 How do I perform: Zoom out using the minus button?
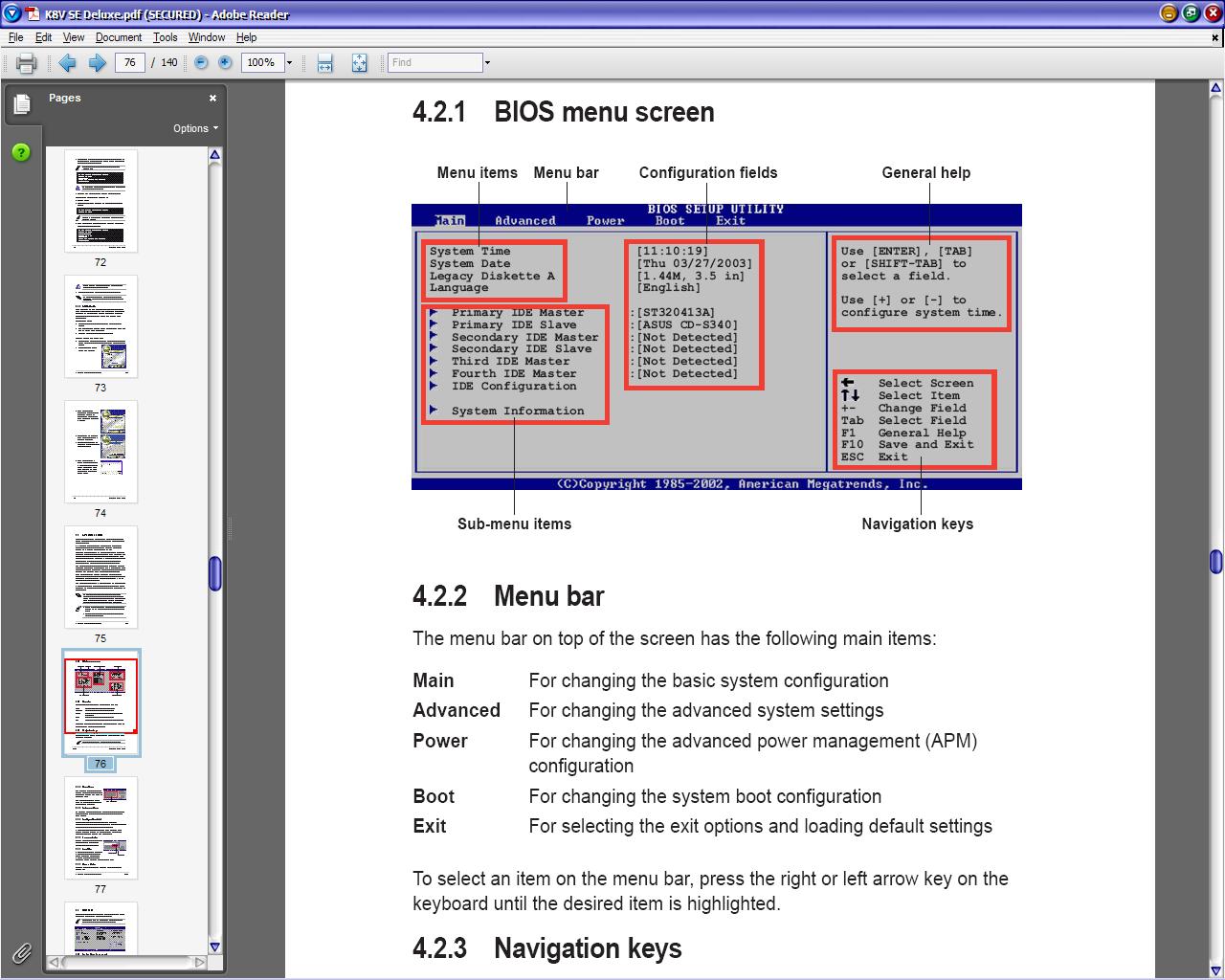coord(201,62)
